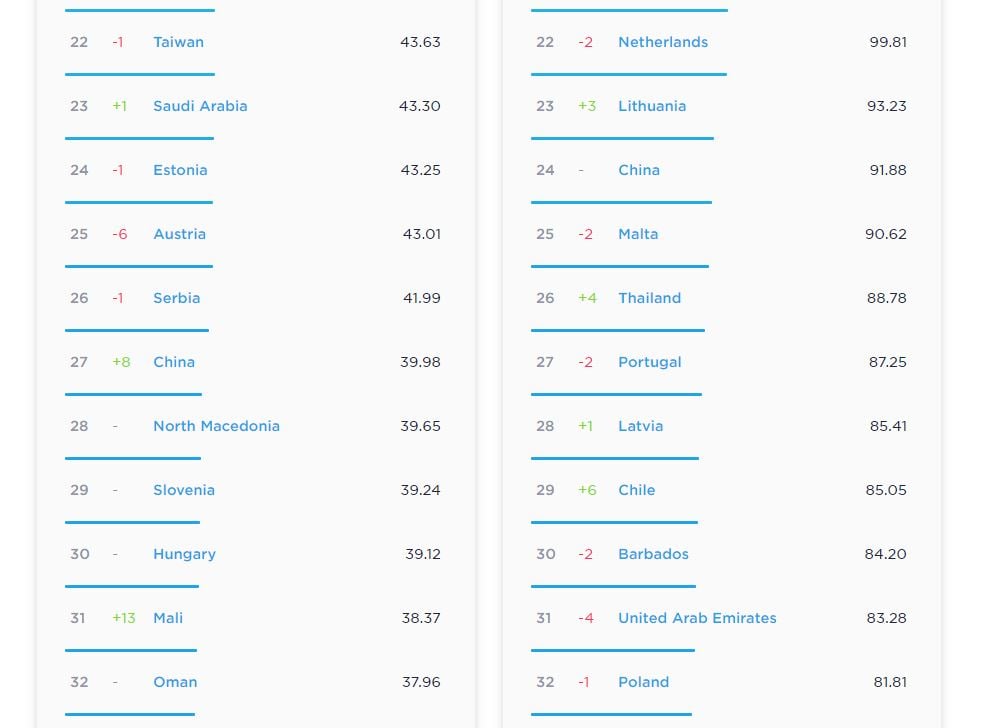The width and height of the screenshot is (982, 728).
Task: Click China ranked 27 in left list
Action: [x=174, y=362]
